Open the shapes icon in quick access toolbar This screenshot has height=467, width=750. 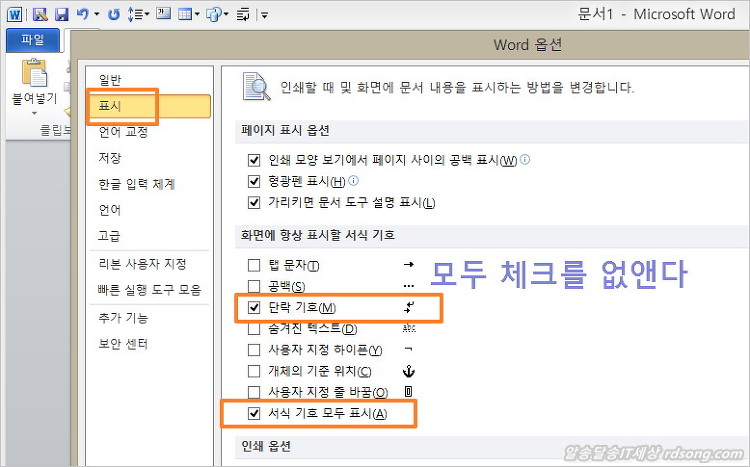pos(213,15)
